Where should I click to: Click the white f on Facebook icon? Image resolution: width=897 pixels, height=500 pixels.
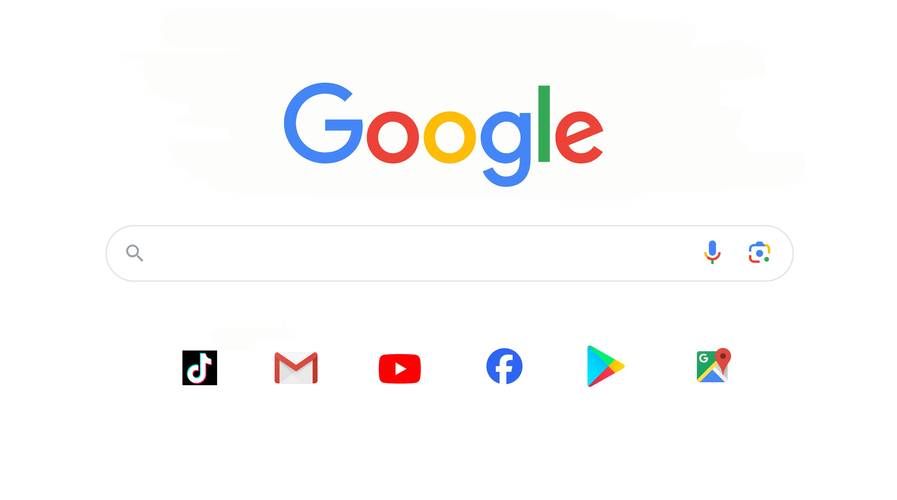506,369
